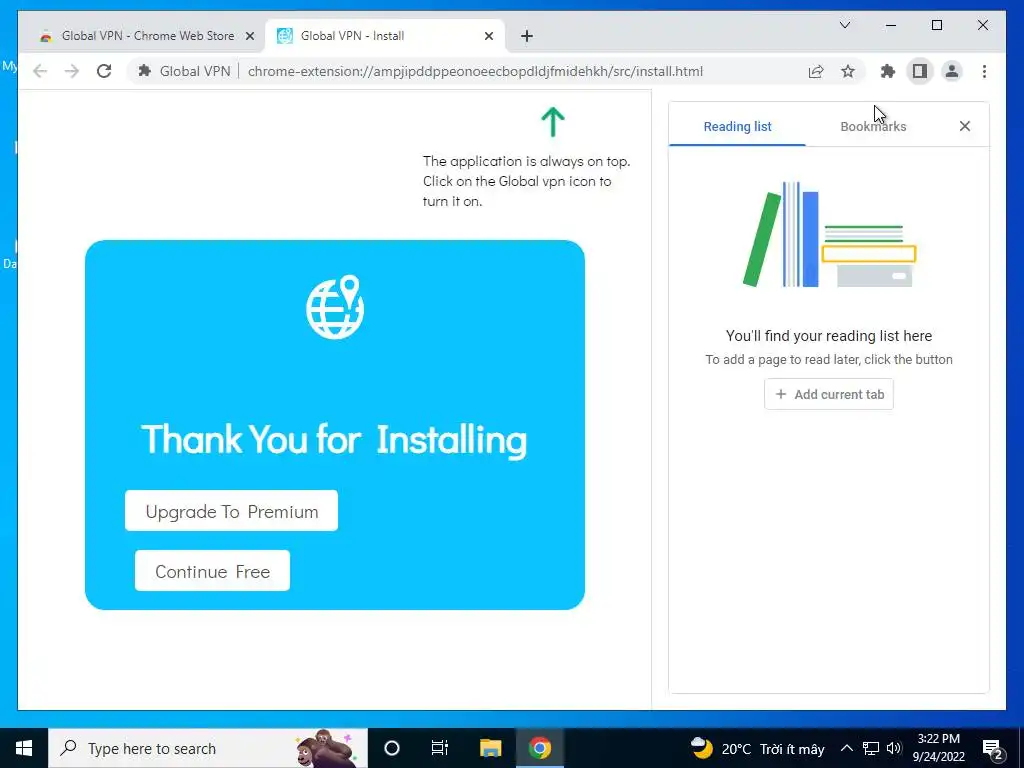Open the clock showing 3:22 PM
Viewport: 1024px width, 768px height.
click(938, 748)
